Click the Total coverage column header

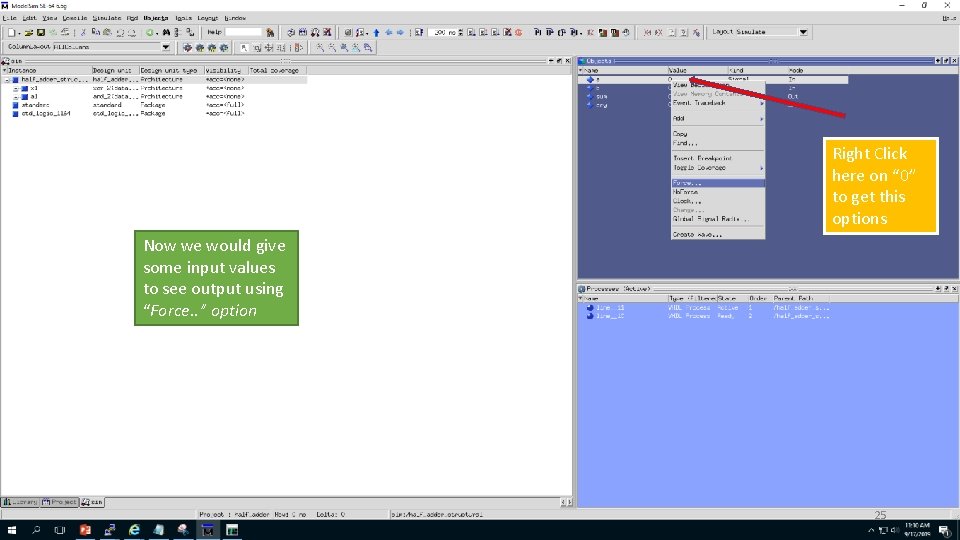[x=276, y=70]
